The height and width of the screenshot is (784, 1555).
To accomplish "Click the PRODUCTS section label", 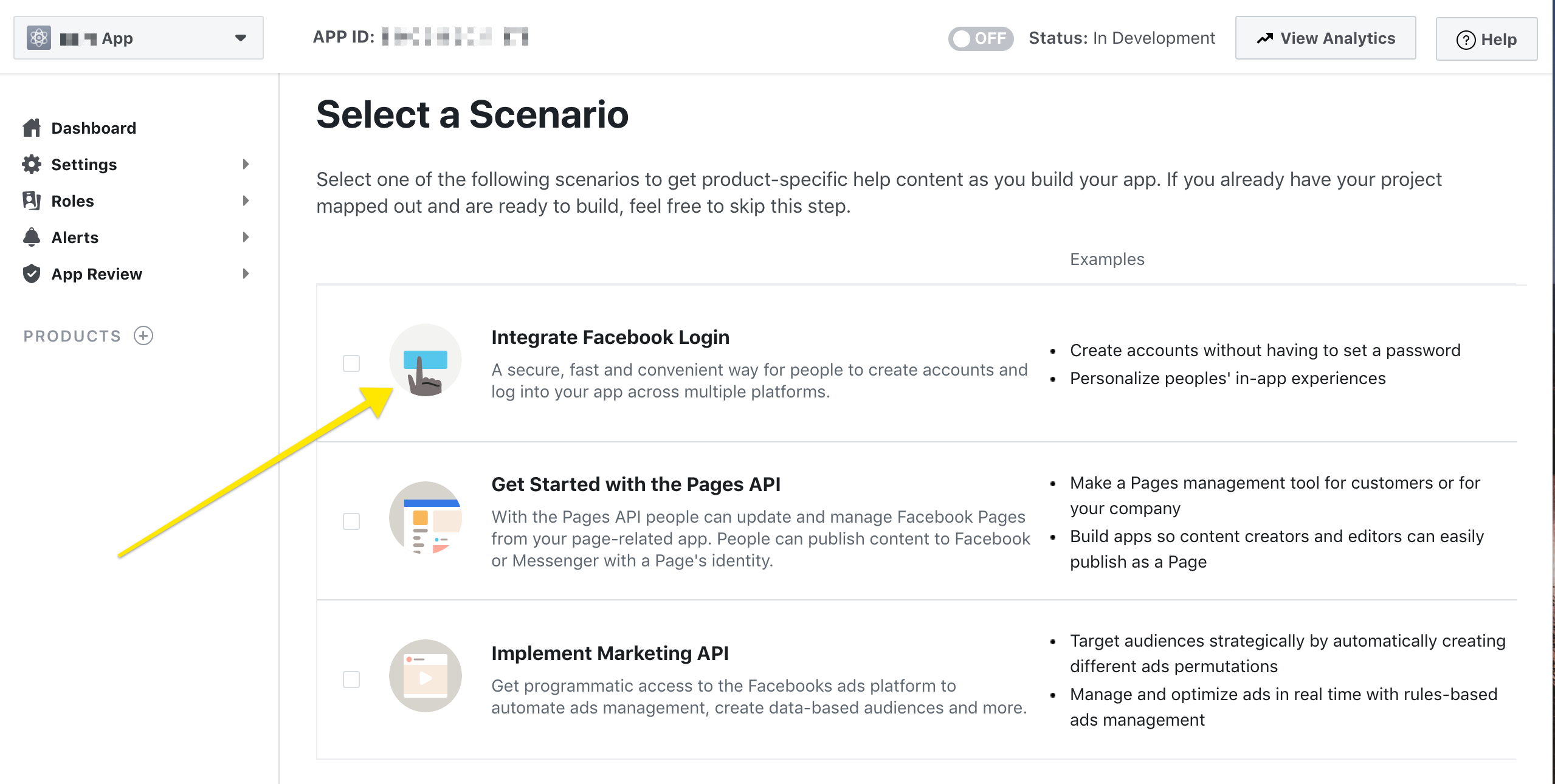I will [72, 336].
